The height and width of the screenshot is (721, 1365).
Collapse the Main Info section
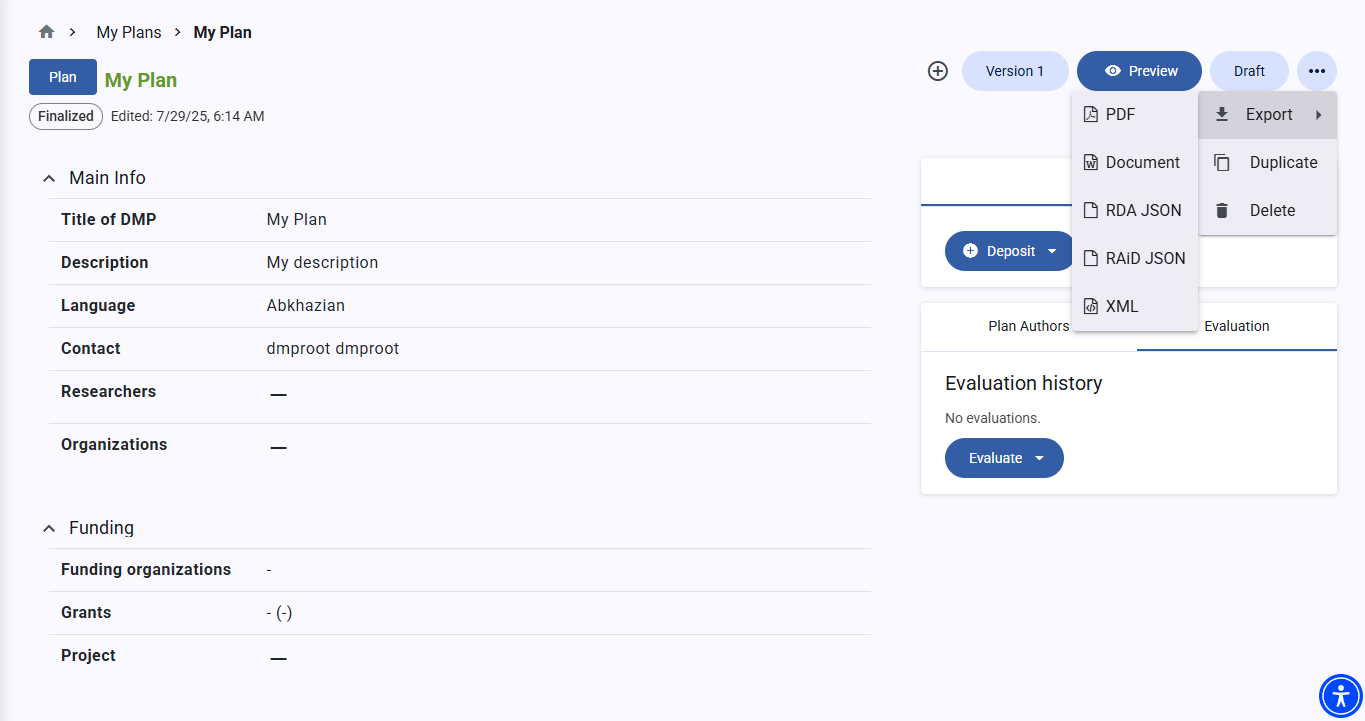click(49, 179)
